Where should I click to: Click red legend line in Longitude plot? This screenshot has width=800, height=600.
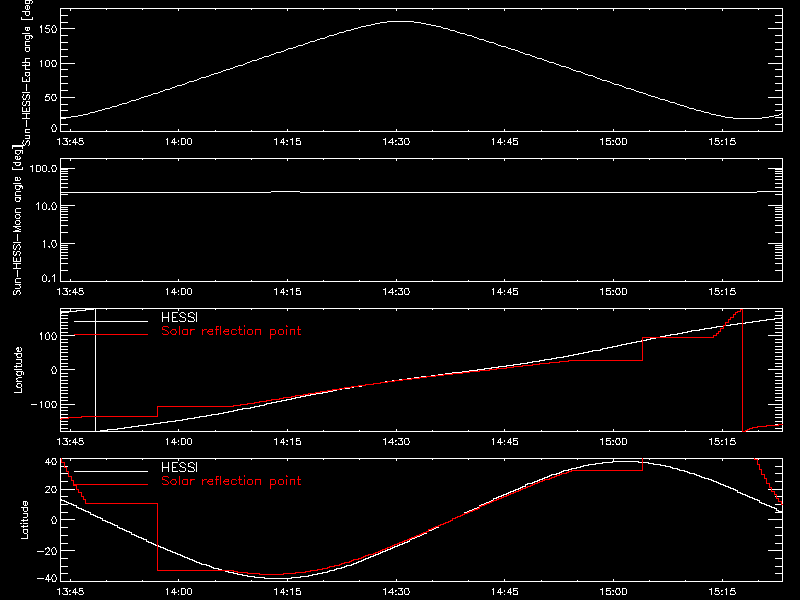[111, 335]
